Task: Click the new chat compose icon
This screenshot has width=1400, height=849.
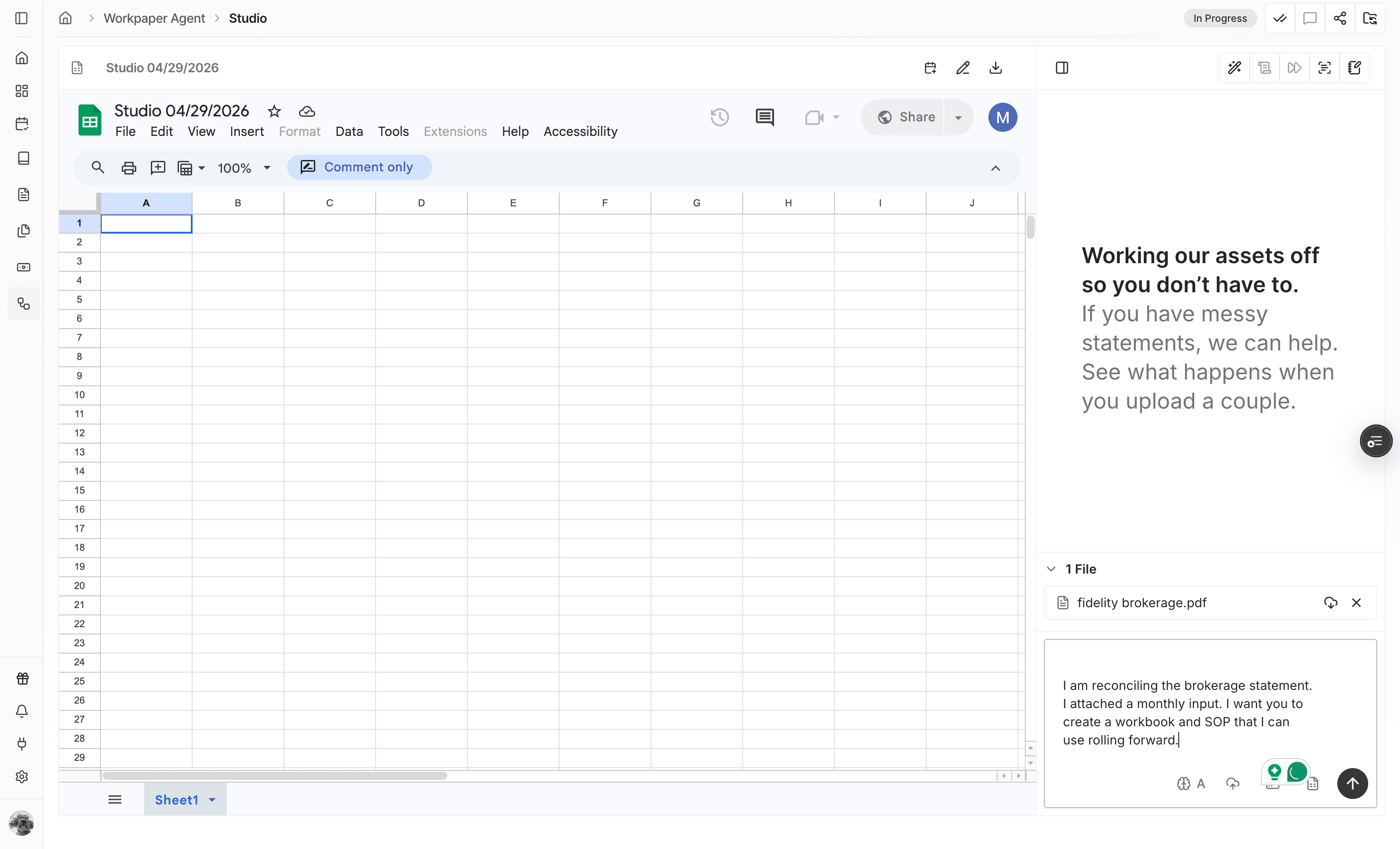Action: click(x=1355, y=68)
